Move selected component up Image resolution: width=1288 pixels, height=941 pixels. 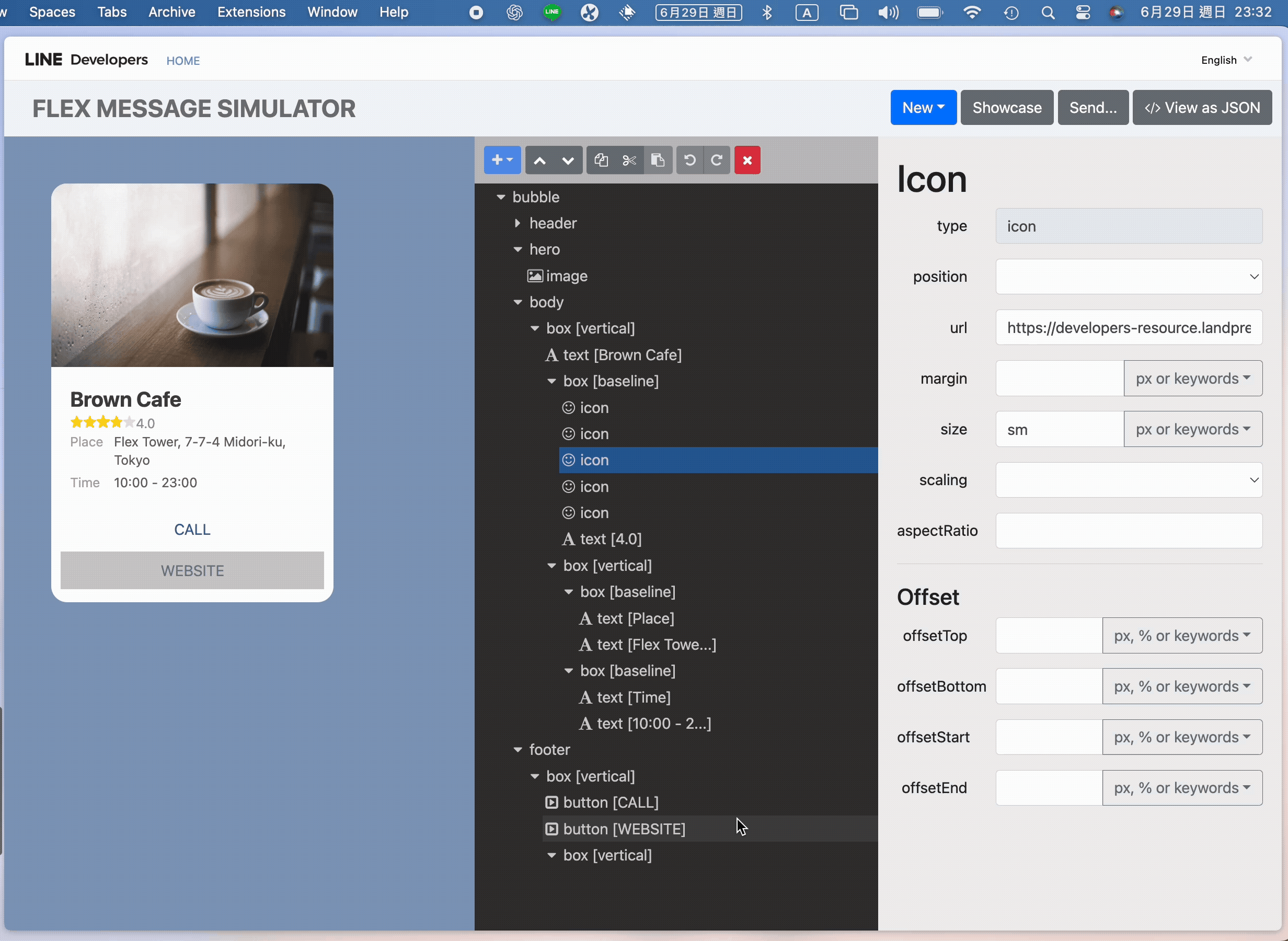[539, 160]
